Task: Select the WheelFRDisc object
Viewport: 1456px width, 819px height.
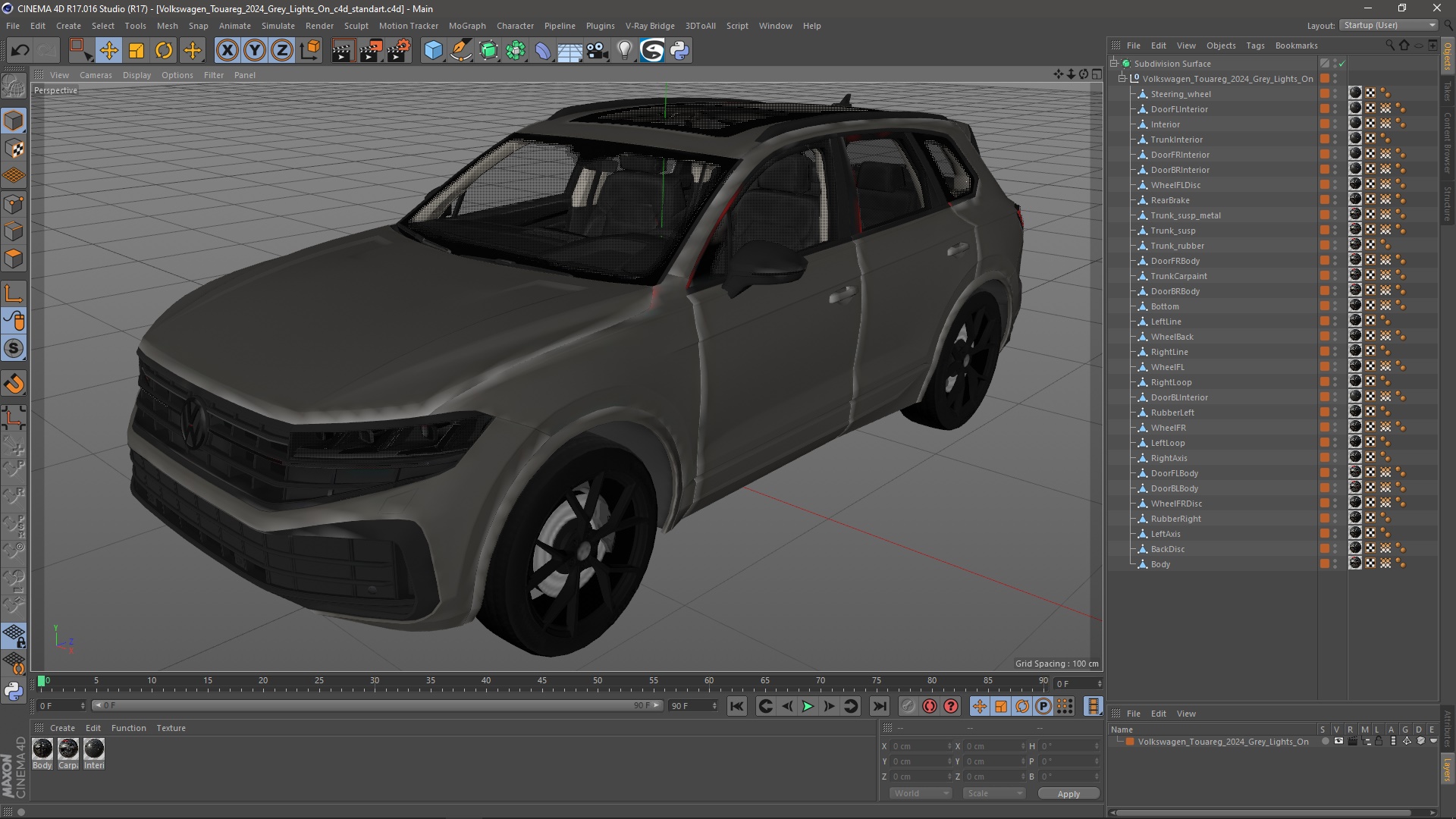Action: point(1176,504)
